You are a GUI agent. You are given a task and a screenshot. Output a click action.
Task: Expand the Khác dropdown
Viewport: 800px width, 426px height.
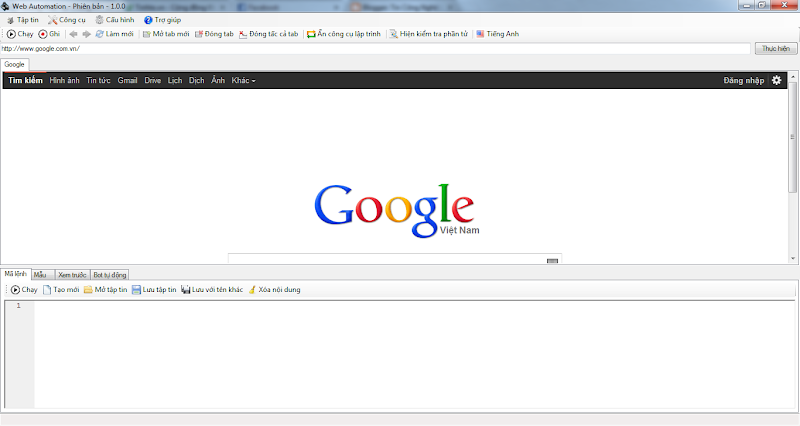click(x=243, y=81)
